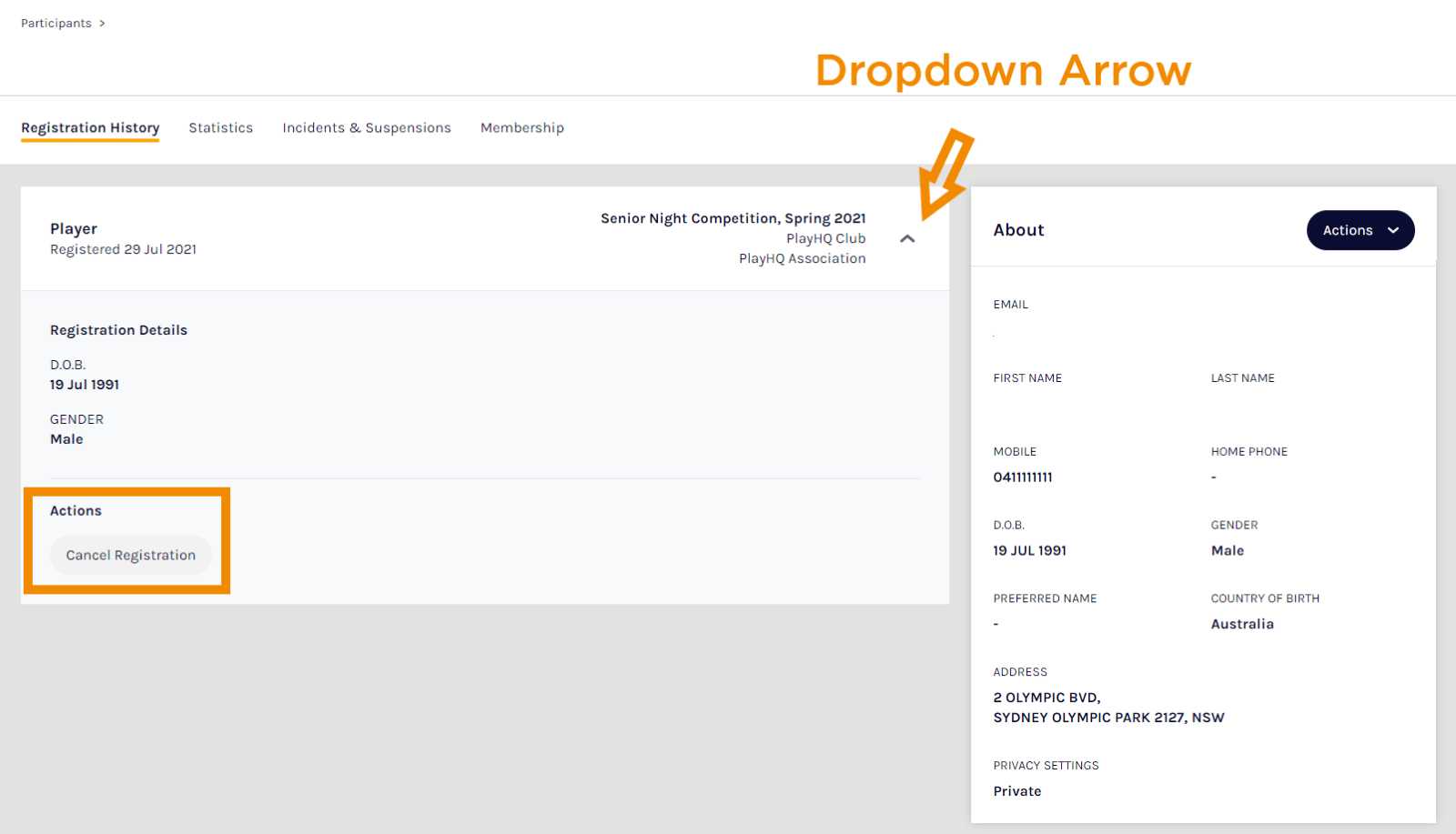1456x834 pixels.
Task: Switch to the Statistics tab
Action: (220, 128)
